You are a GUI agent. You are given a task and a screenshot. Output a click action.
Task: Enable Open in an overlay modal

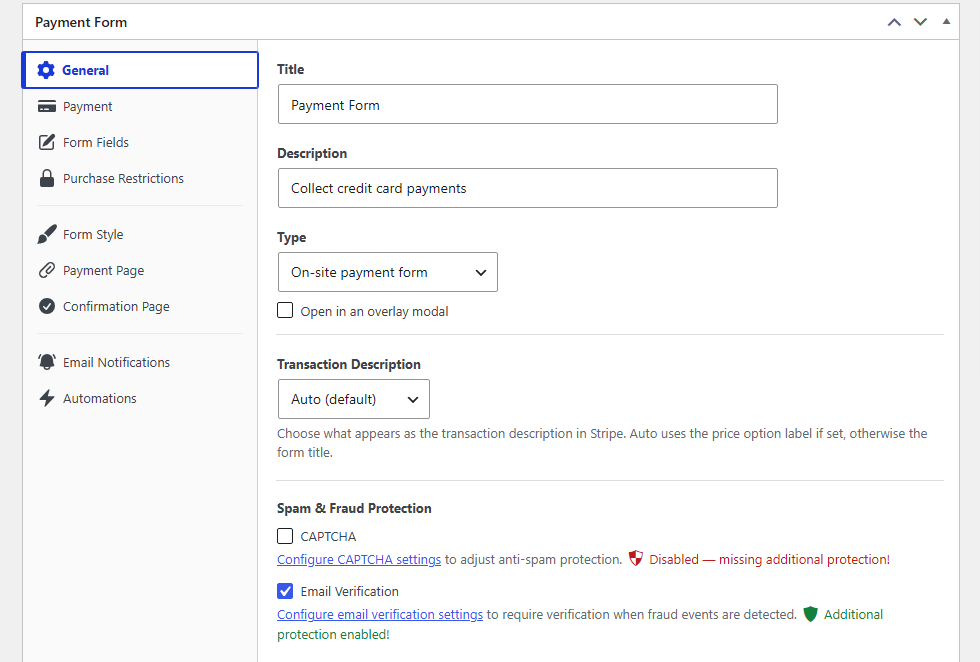[x=285, y=311]
